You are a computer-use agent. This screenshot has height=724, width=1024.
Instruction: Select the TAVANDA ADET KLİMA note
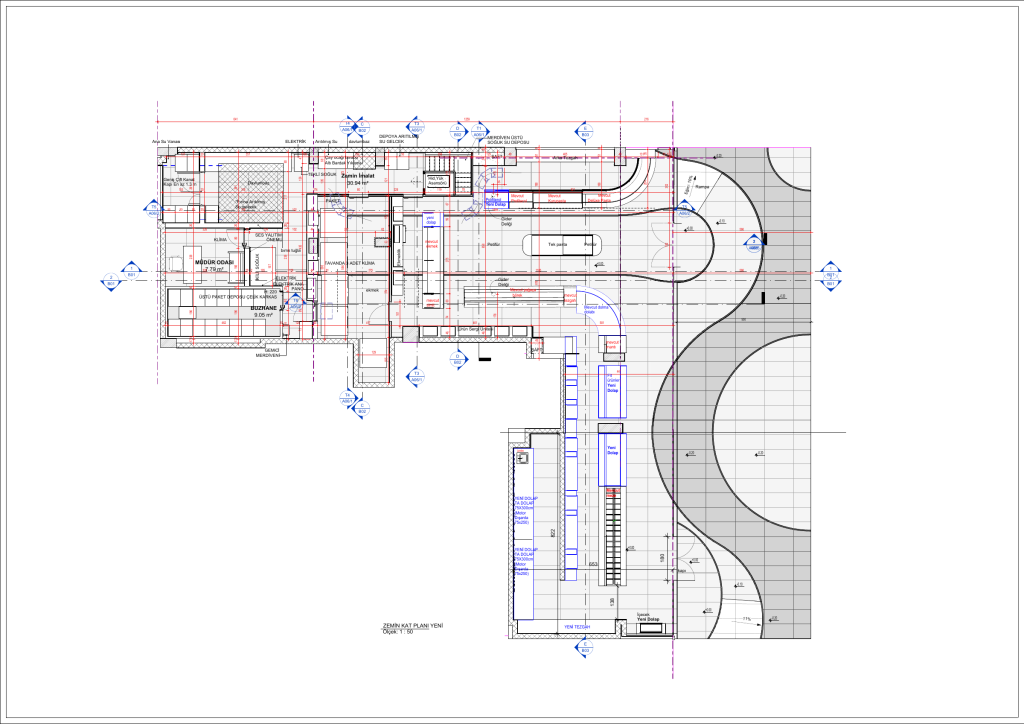coord(350,263)
